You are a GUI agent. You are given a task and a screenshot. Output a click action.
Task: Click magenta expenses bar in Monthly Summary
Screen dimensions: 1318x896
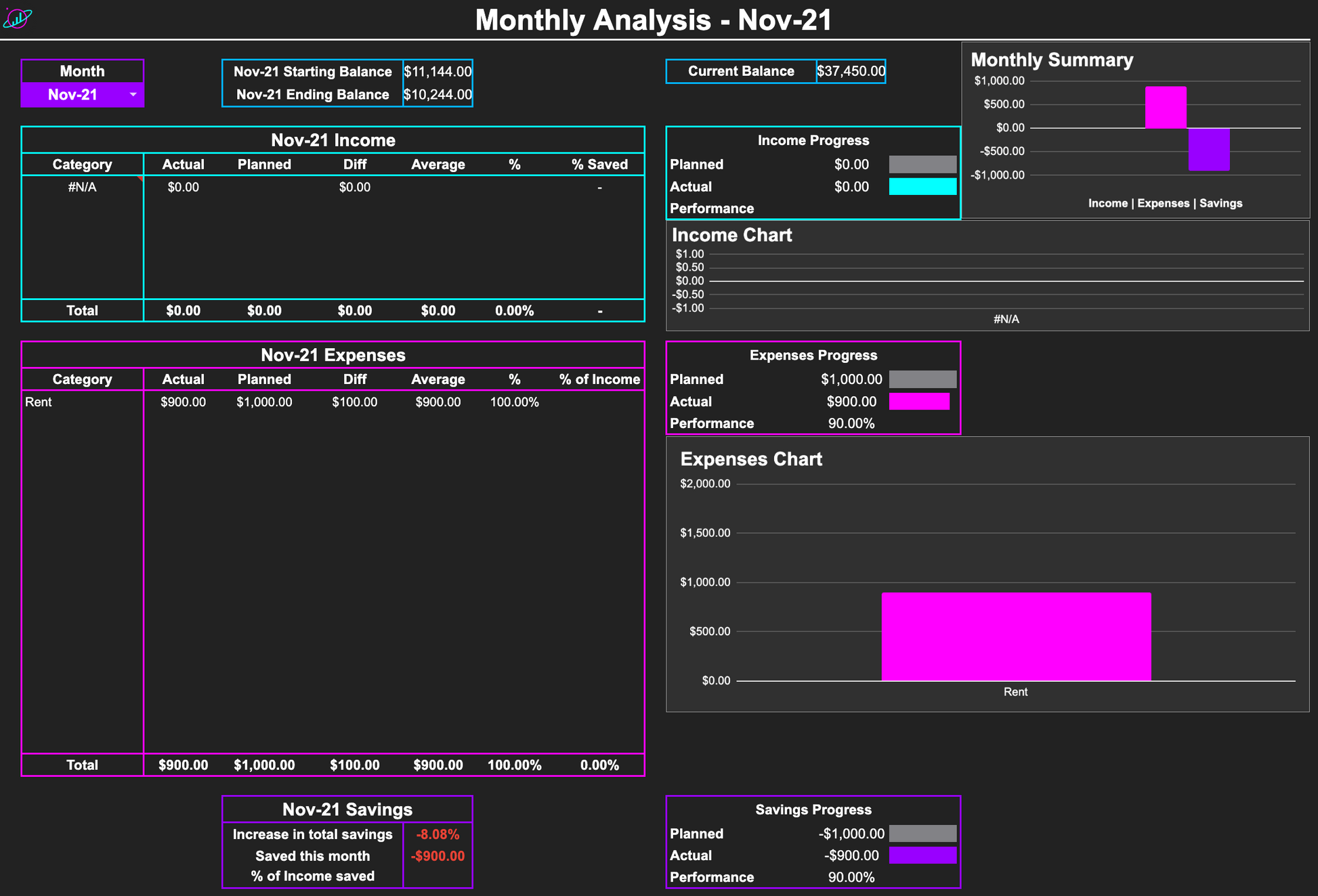1166,107
